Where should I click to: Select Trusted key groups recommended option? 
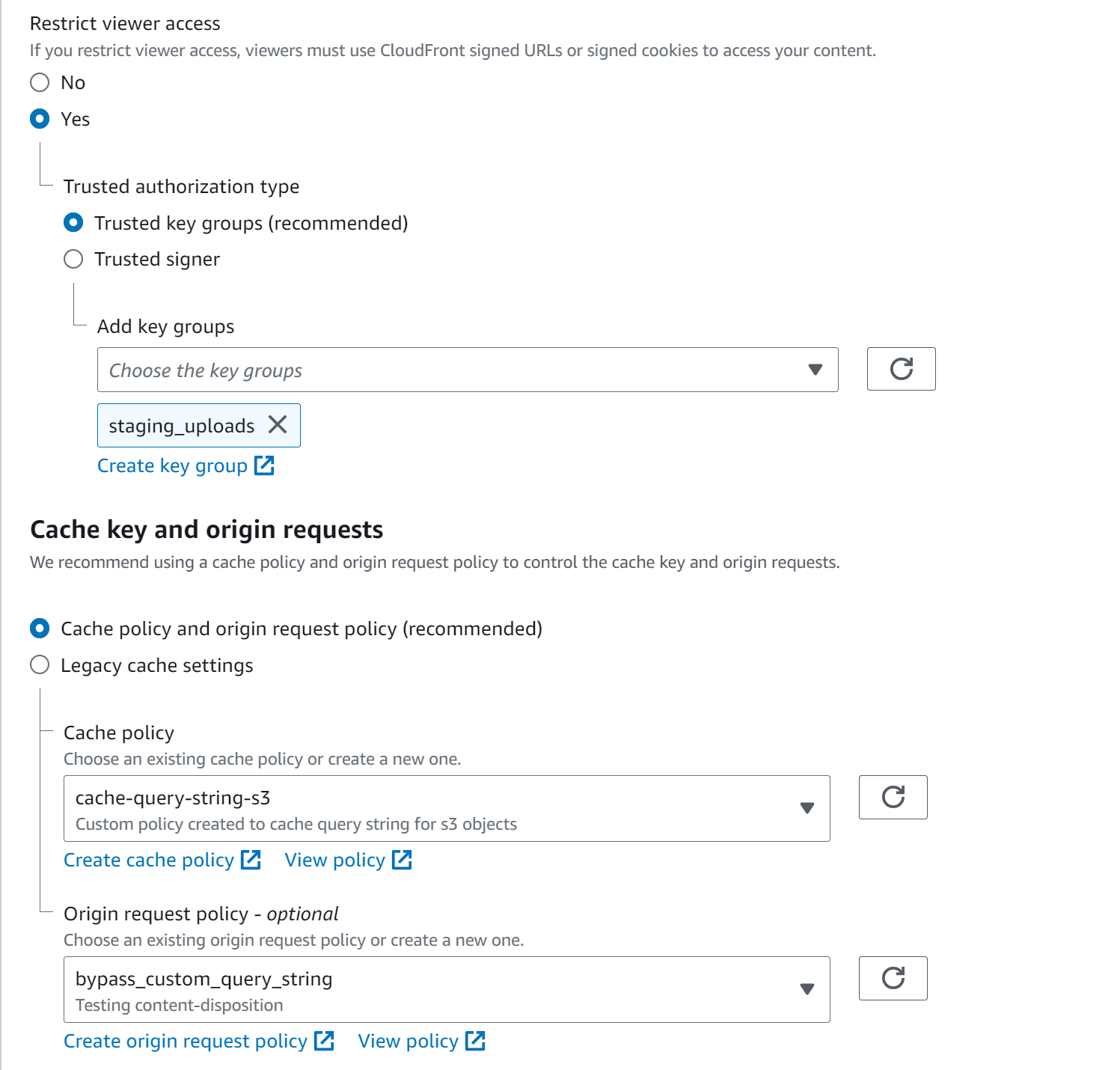[x=73, y=222]
